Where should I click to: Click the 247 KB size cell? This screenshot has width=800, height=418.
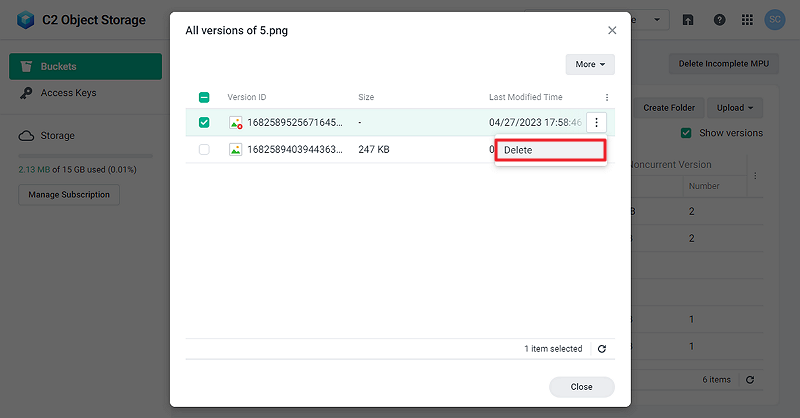[373, 150]
